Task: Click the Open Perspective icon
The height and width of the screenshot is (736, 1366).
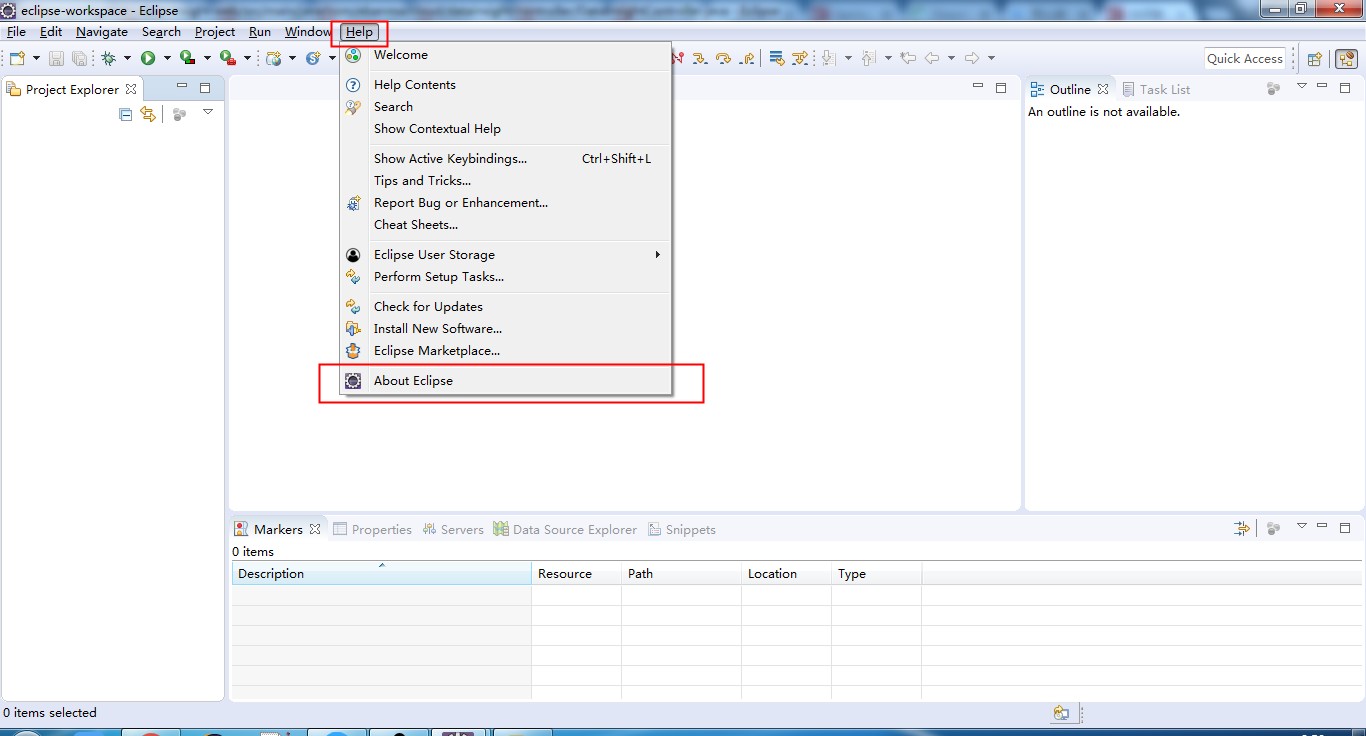Action: pyautogui.click(x=1315, y=59)
